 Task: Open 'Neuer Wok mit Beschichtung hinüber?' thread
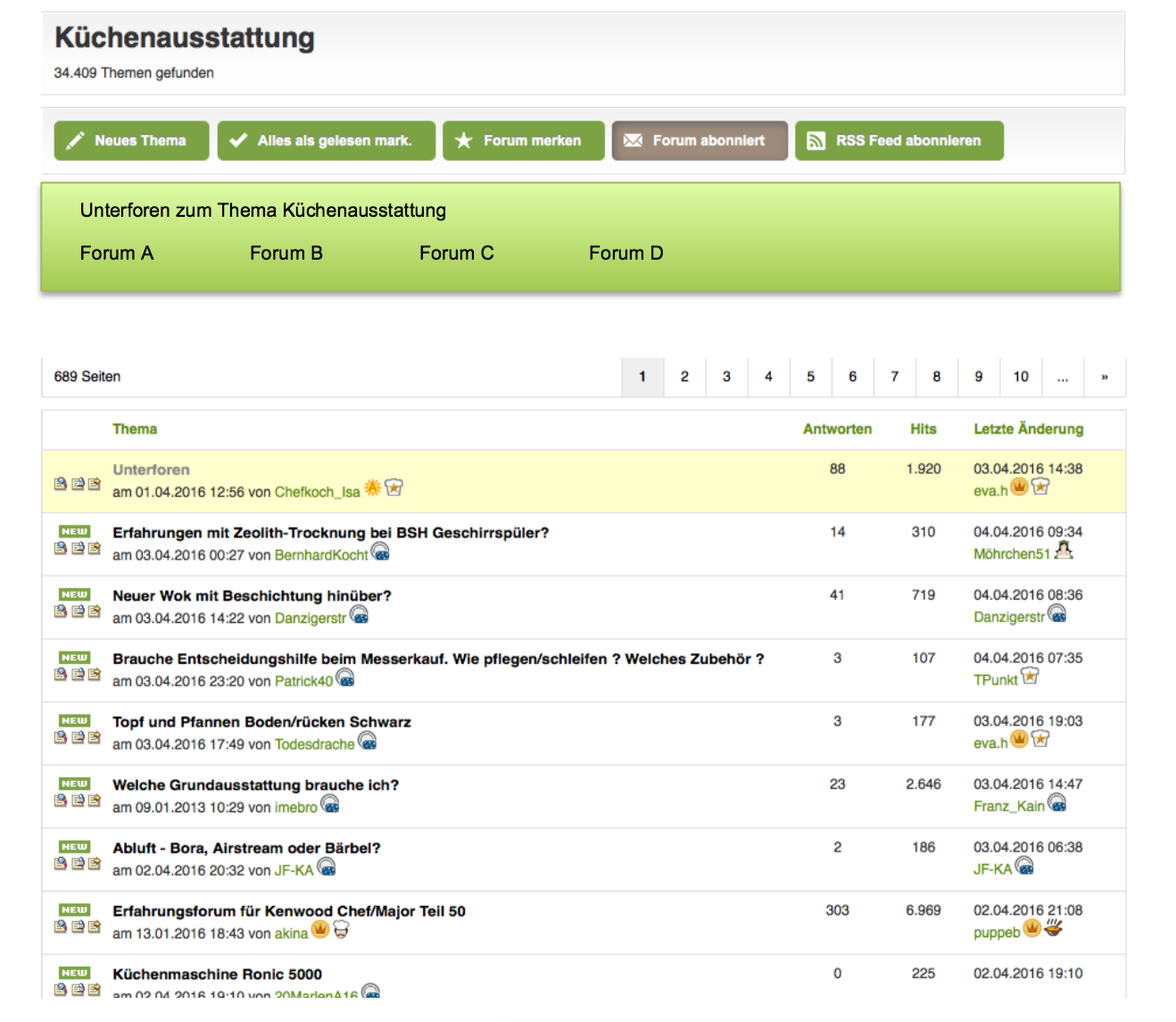[252, 596]
